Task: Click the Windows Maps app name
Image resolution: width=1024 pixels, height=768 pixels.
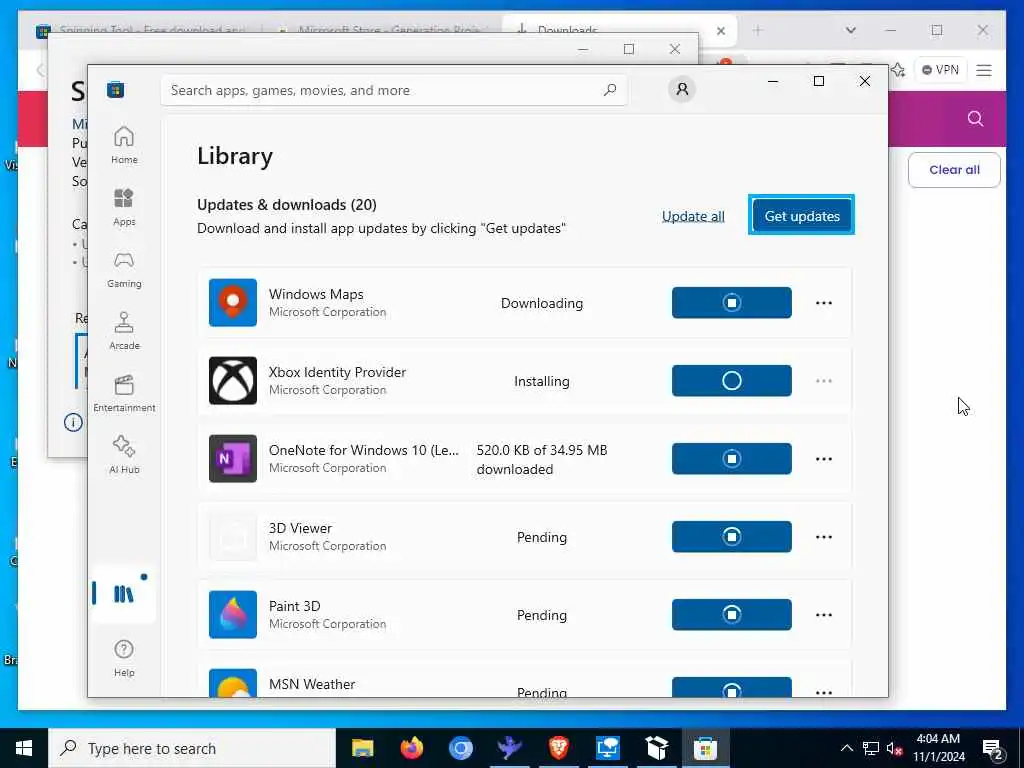Action: (x=316, y=294)
